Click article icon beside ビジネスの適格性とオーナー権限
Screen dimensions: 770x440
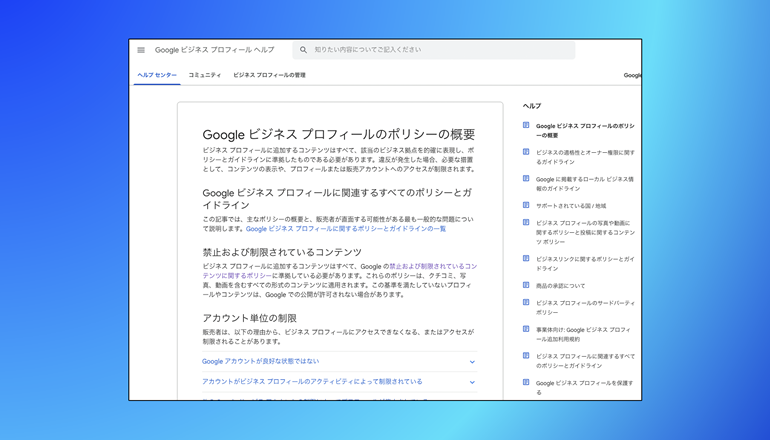pos(526,152)
